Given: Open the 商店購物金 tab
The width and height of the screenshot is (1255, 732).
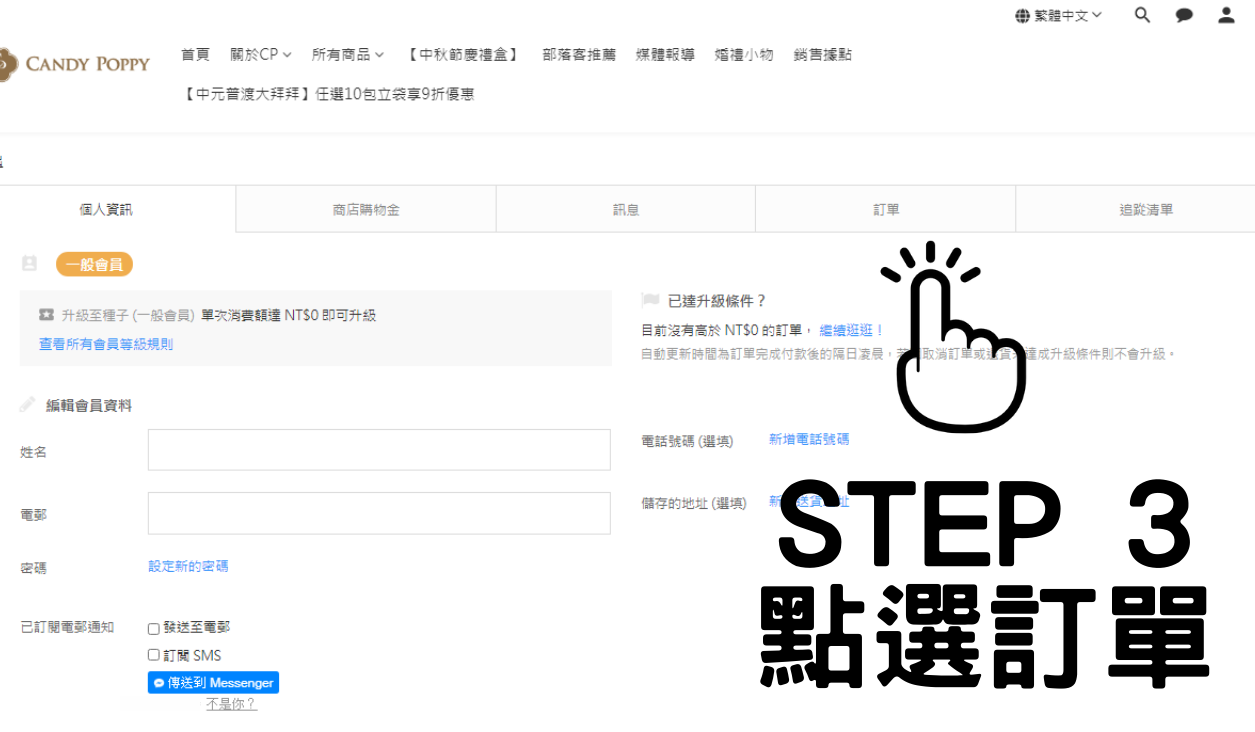Looking at the screenshot, I should coord(366,209).
